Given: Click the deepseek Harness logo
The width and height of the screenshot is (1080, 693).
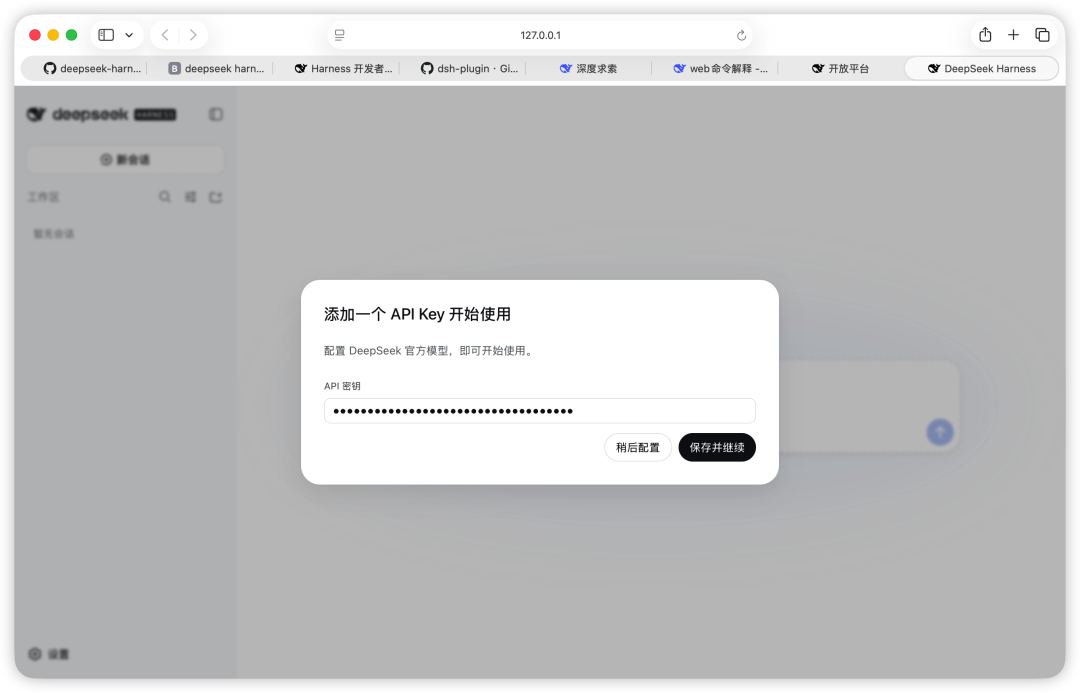Looking at the screenshot, I should [x=101, y=114].
